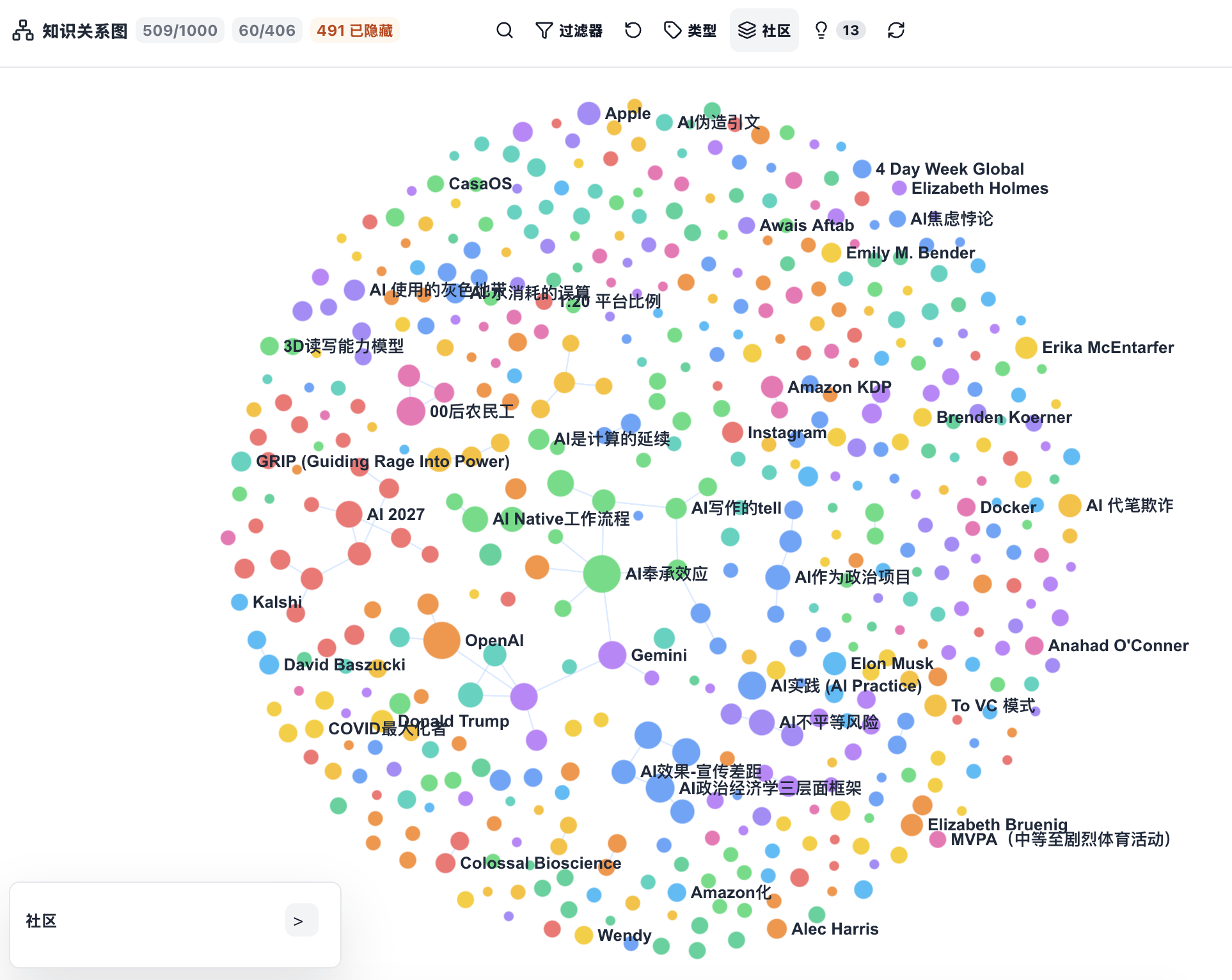The width and height of the screenshot is (1232, 980).
Task: Select the 4 Day Week Global node
Action: [x=862, y=169]
